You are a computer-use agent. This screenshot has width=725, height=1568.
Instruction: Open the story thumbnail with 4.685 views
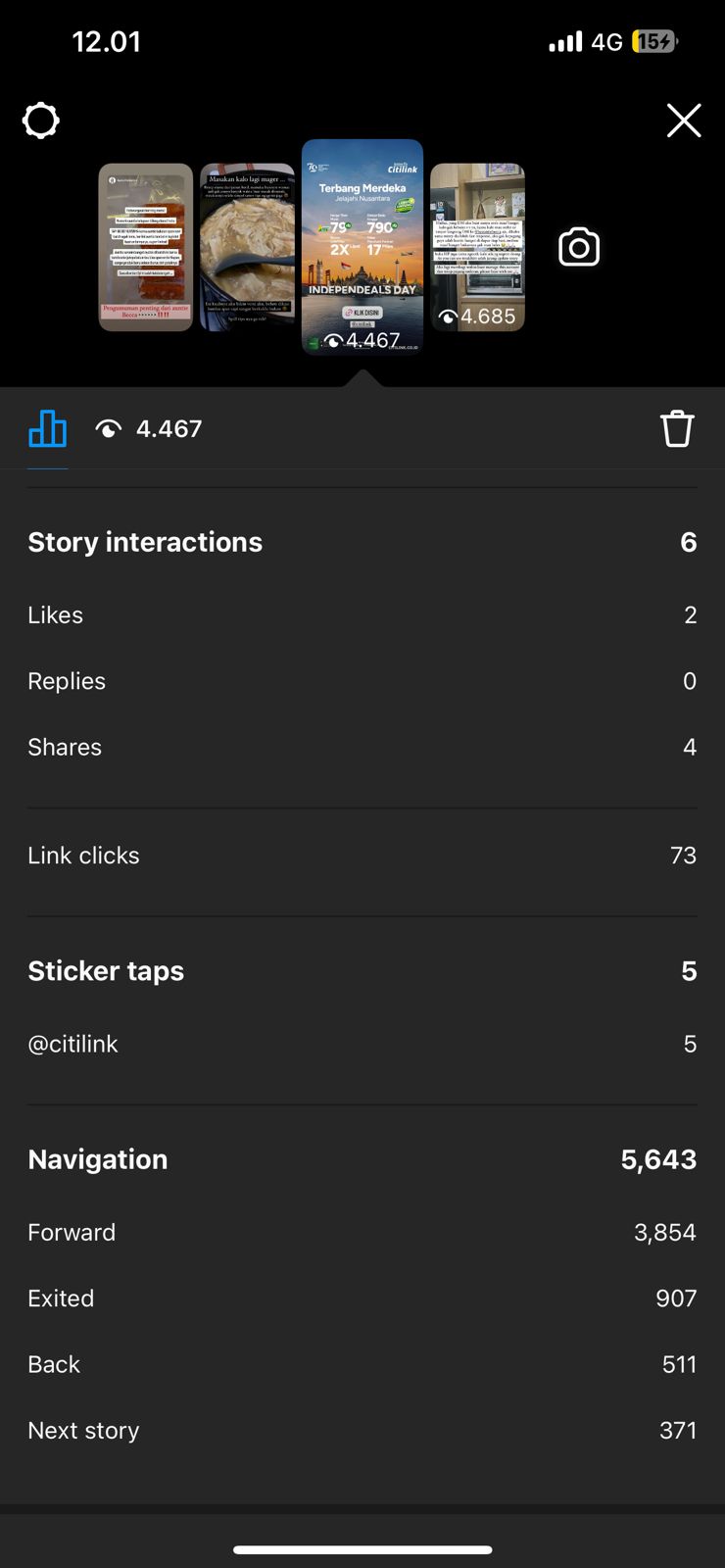pos(478,247)
